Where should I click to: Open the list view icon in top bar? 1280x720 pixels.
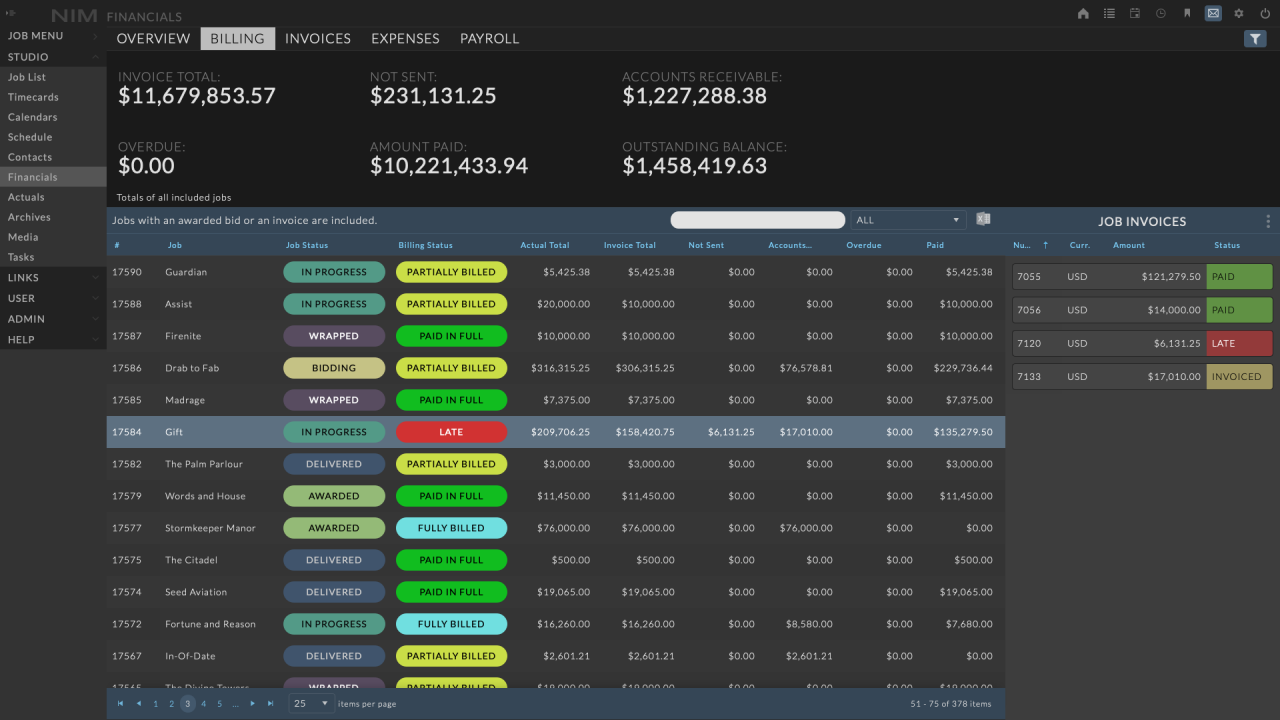coord(1109,14)
